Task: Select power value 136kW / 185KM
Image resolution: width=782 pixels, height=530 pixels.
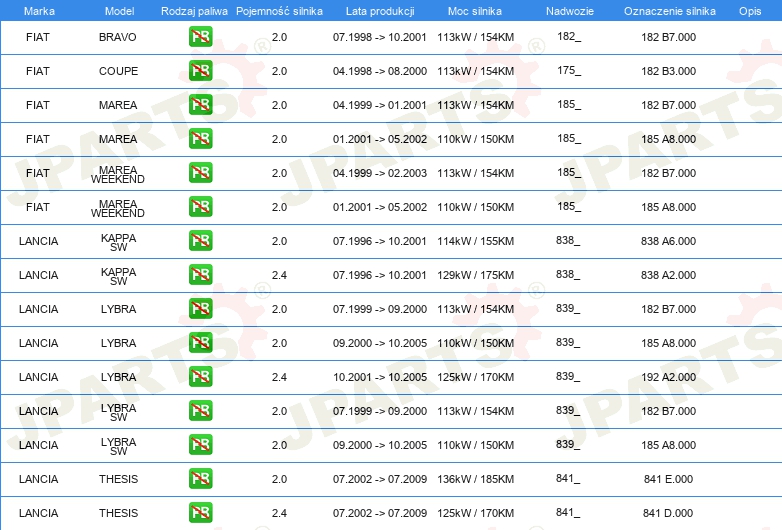Action: (x=475, y=479)
